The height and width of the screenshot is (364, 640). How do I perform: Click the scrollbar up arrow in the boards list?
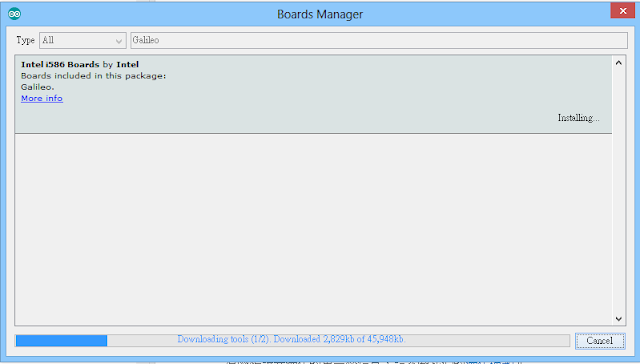coord(619,63)
